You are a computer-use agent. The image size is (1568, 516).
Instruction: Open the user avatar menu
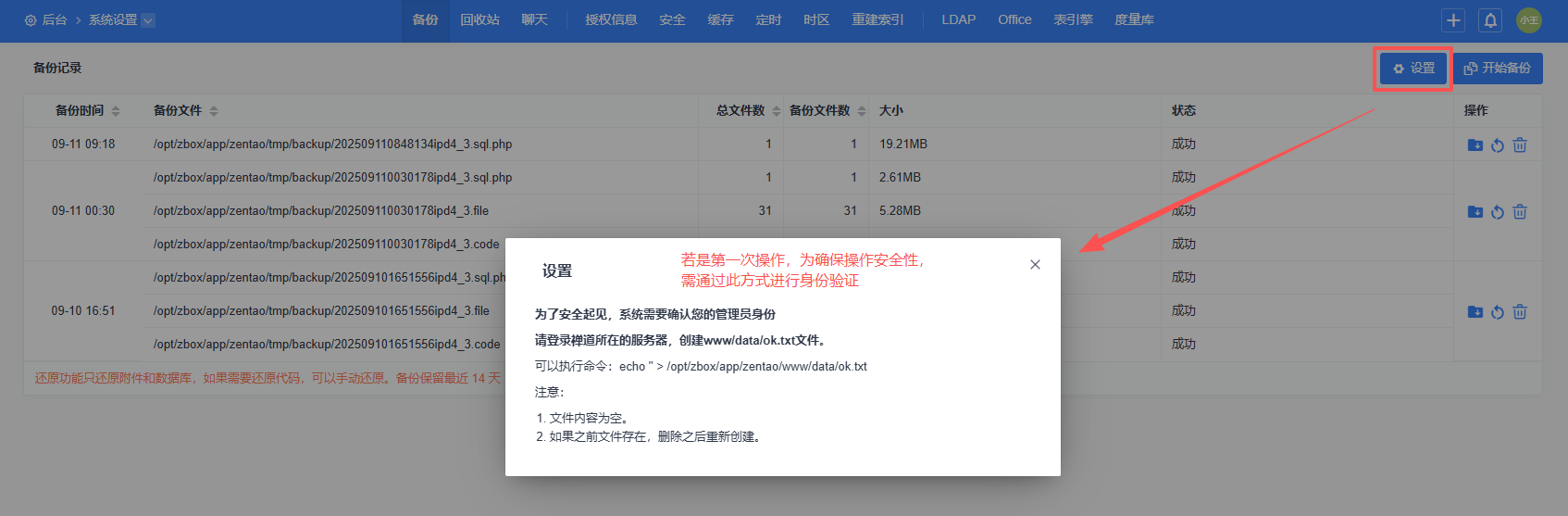(x=1529, y=20)
